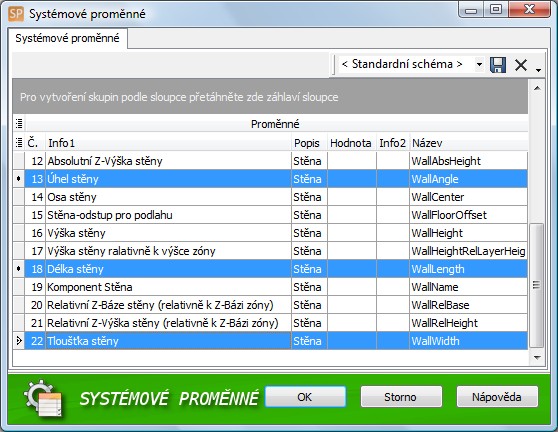Open the column chooser icon beside Č. header
The width and height of the screenshot is (558, 432).
(19, 143)
